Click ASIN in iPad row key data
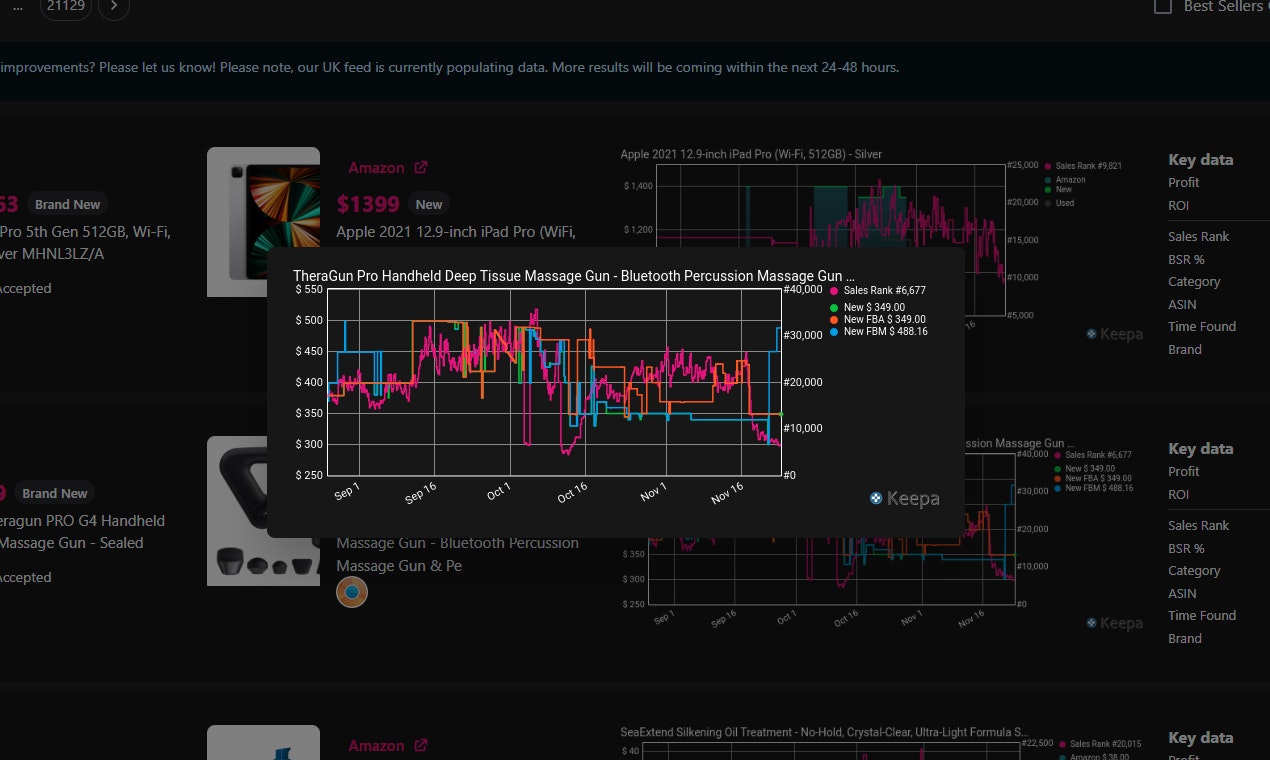1270x760 pixels. pyautogui.click(x=1182, y=304)
